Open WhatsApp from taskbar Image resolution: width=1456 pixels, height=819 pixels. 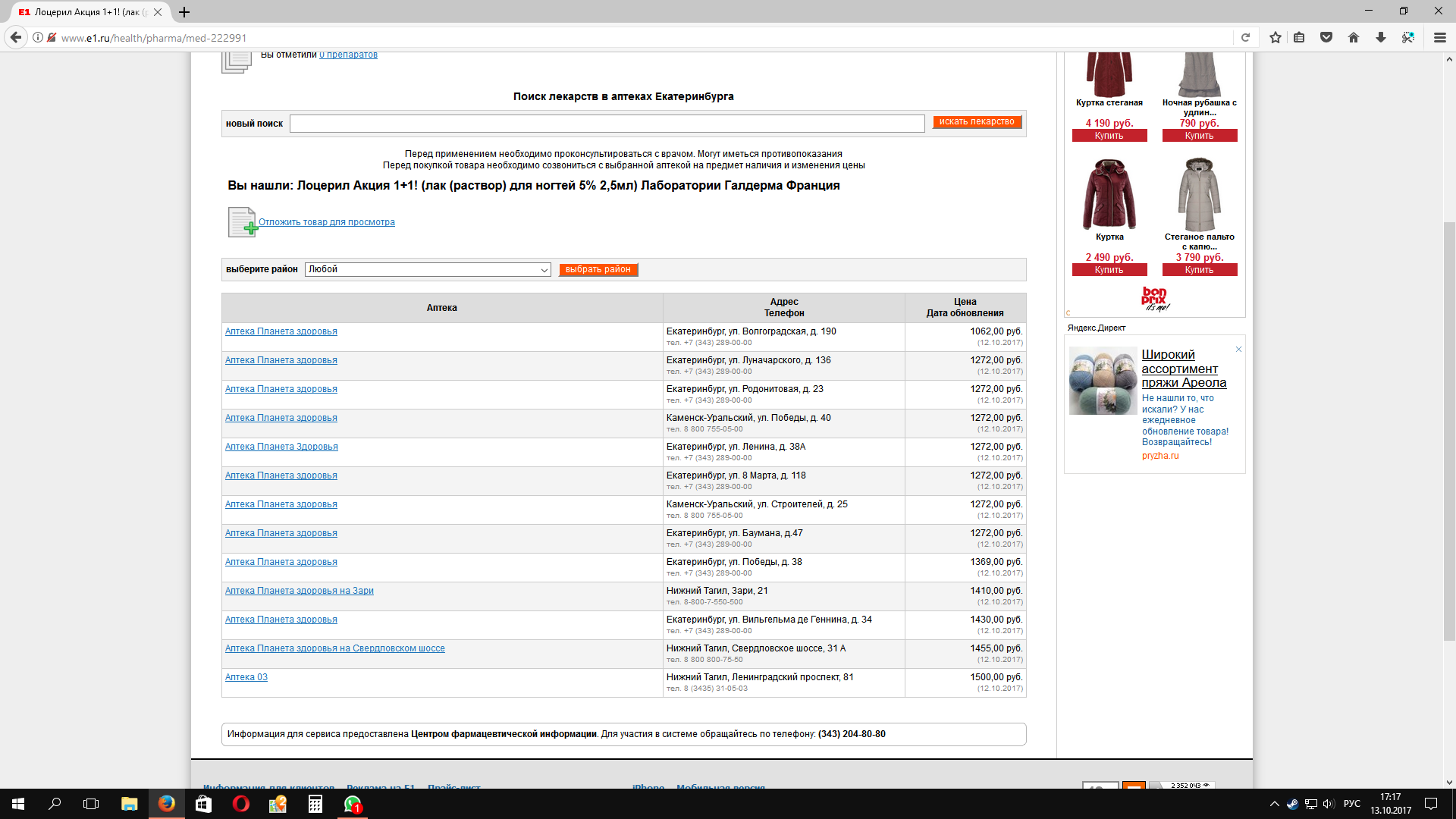pyautogui.click(x=353, y=804)
